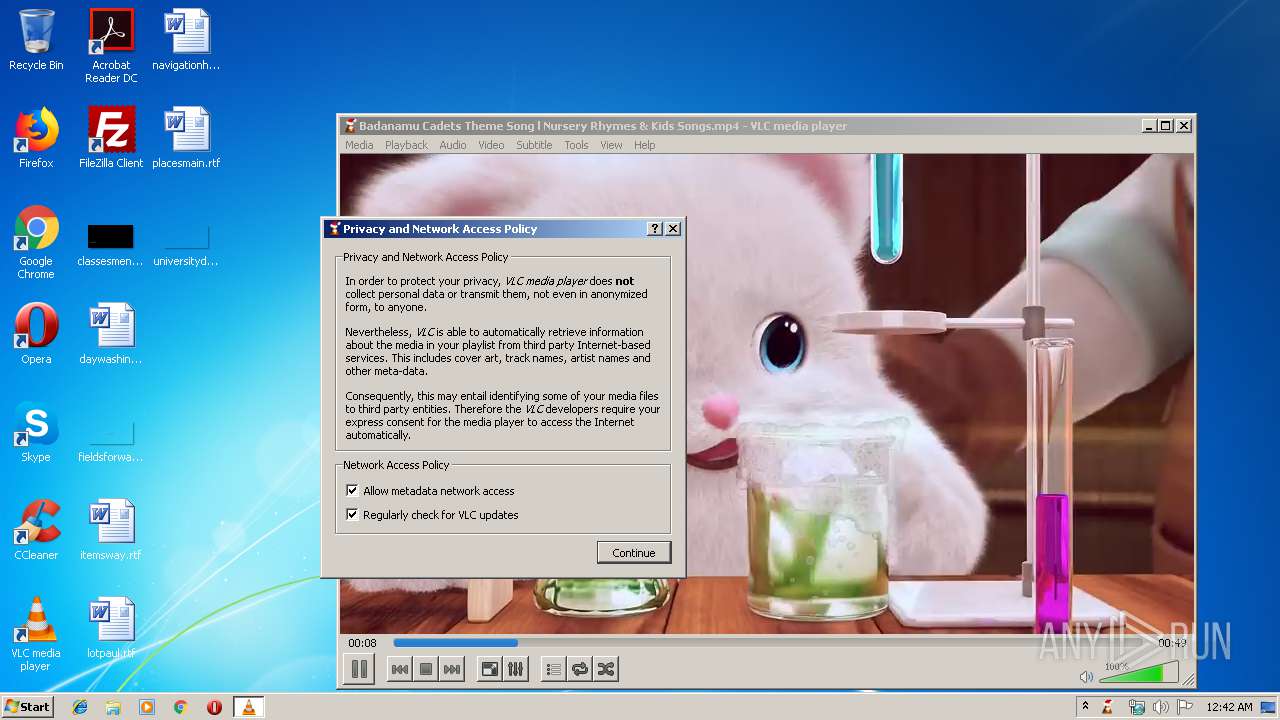Launch VLC media player desktop shortcut
This screenshot has width=1280, height=720.
tap(36, 634)
